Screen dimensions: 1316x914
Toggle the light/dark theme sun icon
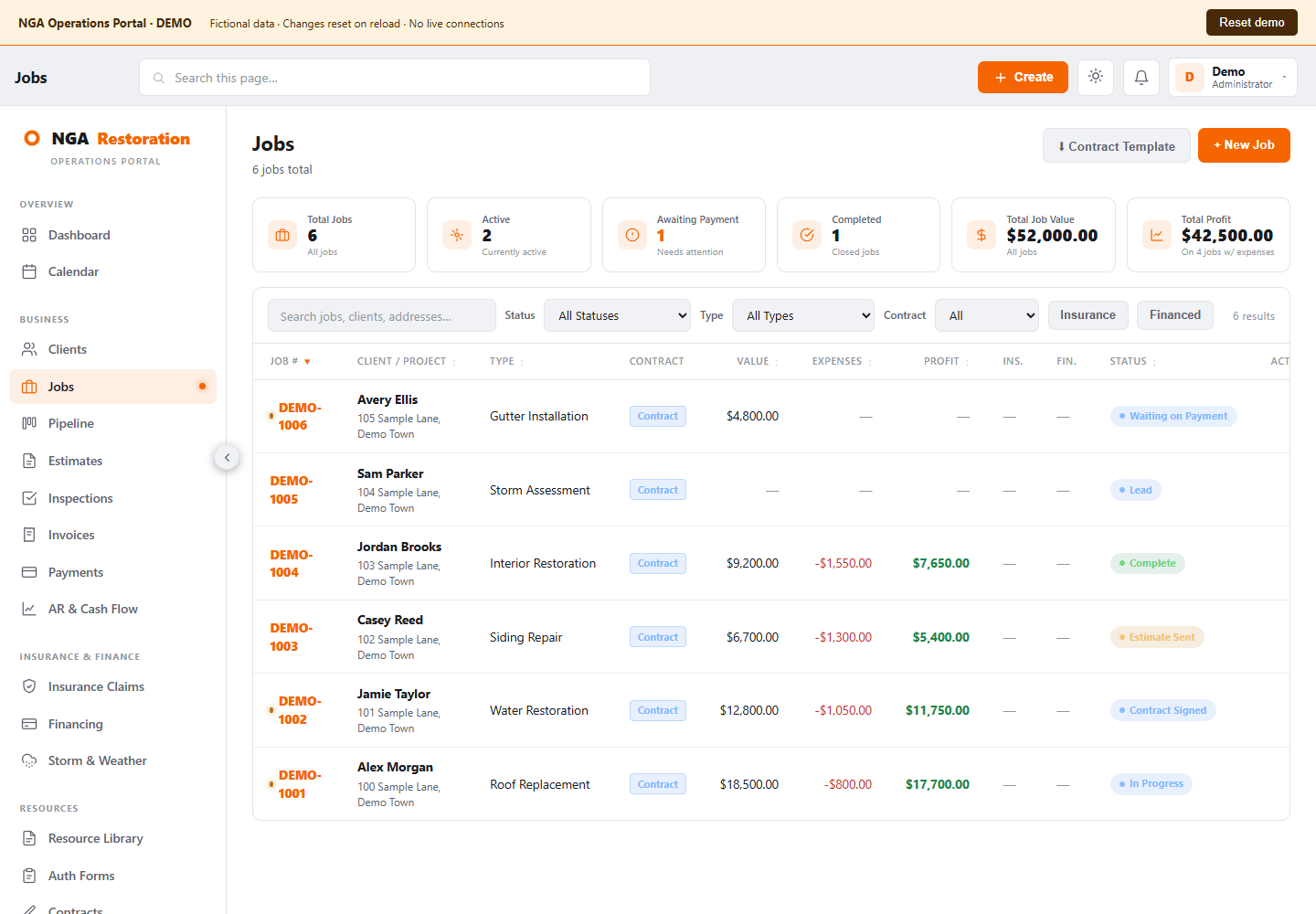pos(1096,77)
